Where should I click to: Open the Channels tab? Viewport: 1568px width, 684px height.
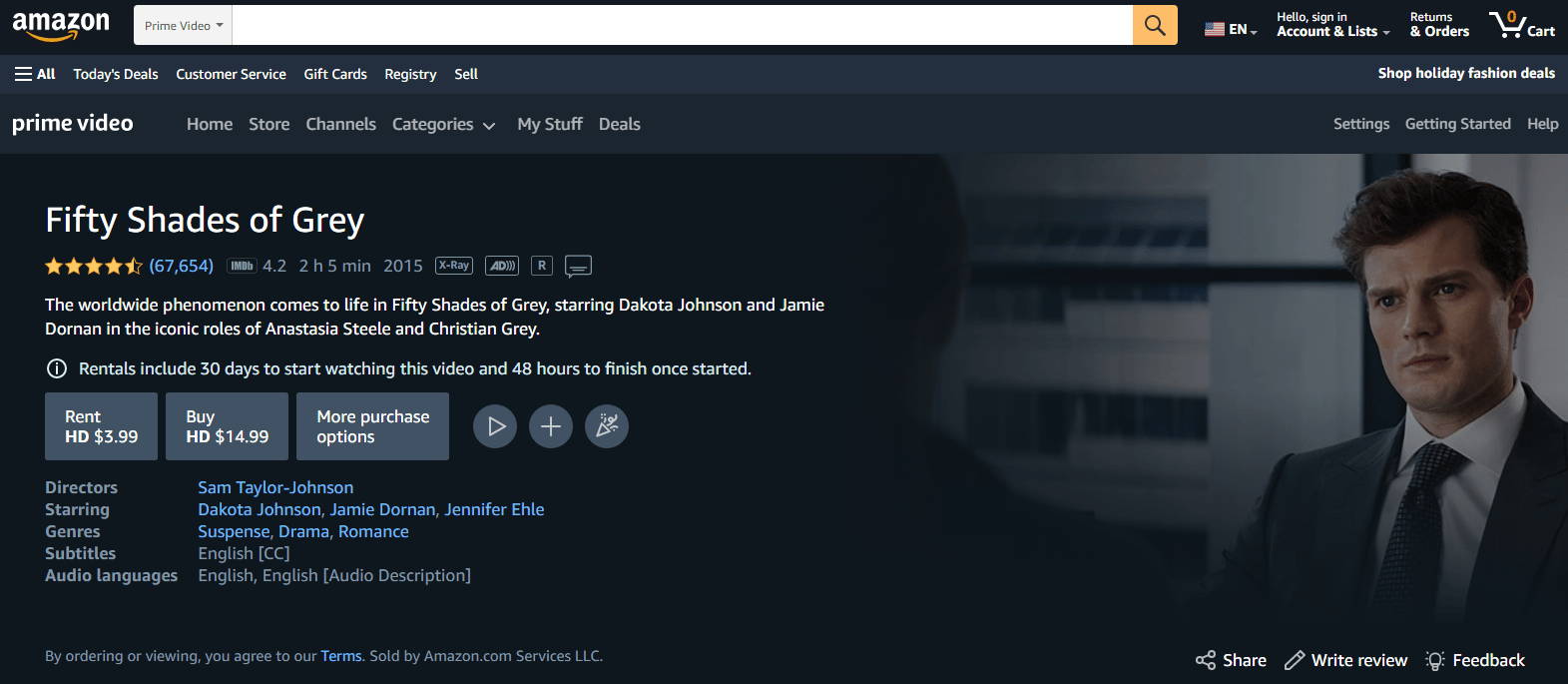341,124
